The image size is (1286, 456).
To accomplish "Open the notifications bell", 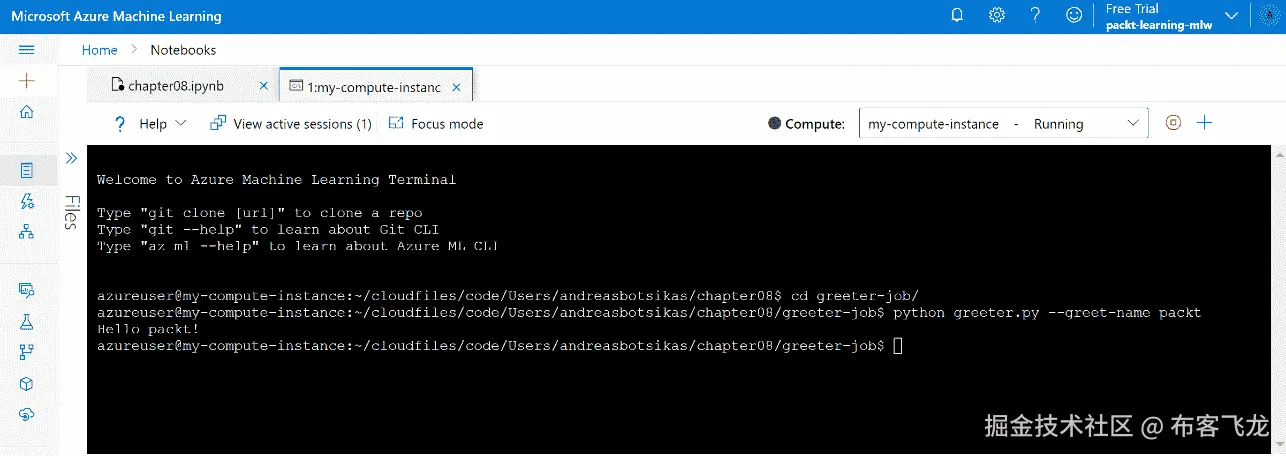I will coord(957,15).
